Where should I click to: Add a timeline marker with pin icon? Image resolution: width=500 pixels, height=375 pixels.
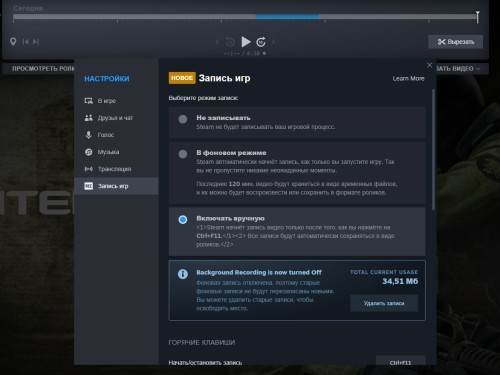click(13, 42)
